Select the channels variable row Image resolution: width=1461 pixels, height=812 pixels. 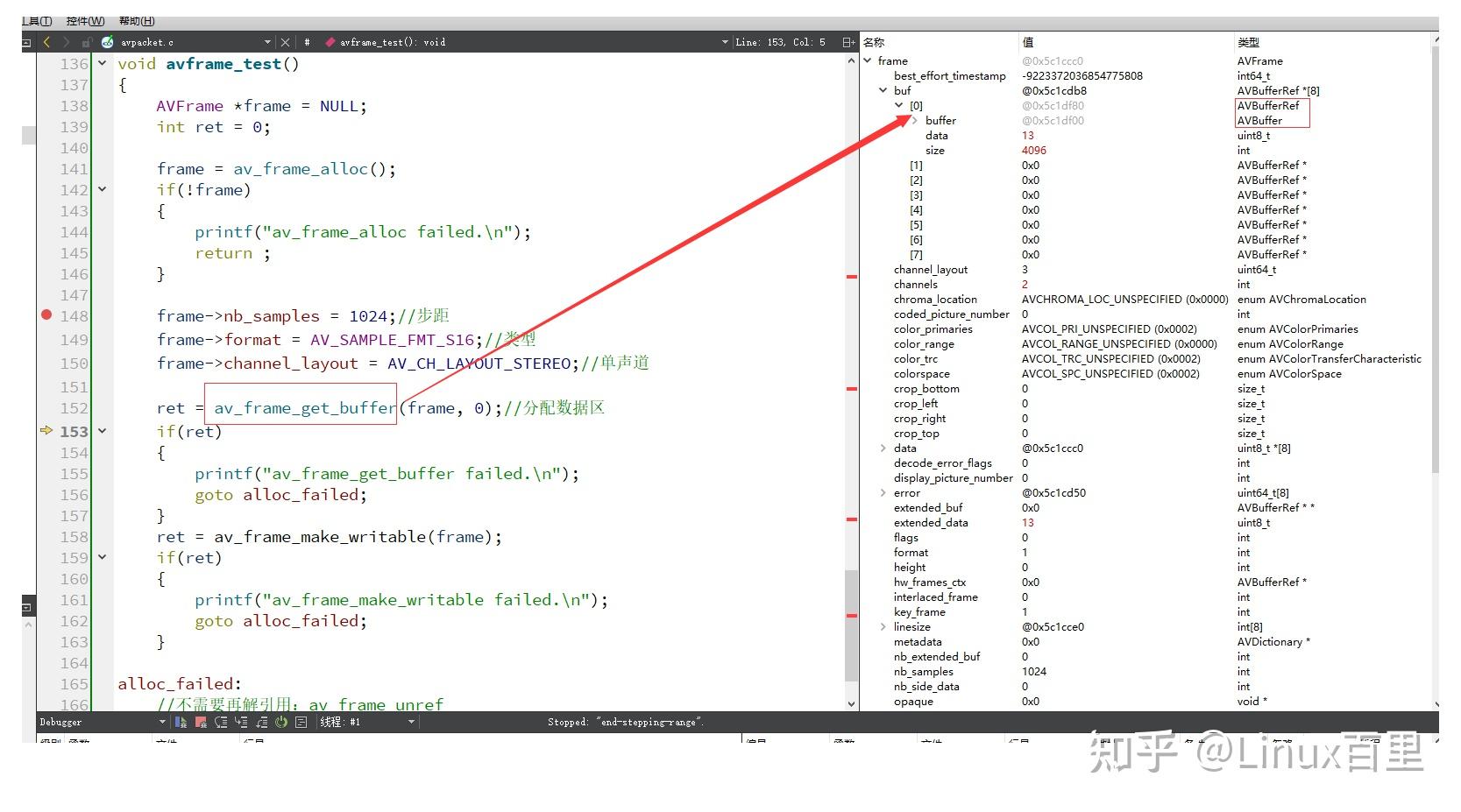(x=1145, y=285)
